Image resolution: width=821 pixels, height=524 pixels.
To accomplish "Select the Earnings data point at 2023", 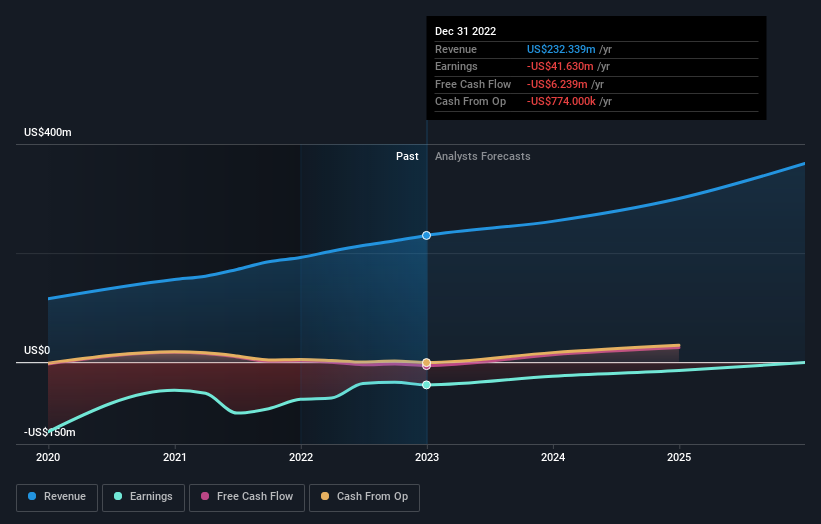I will click(427, 385).
